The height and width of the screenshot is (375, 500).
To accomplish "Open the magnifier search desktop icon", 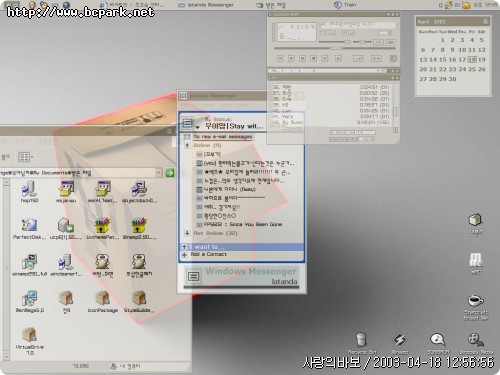I will tap(437, 340).
